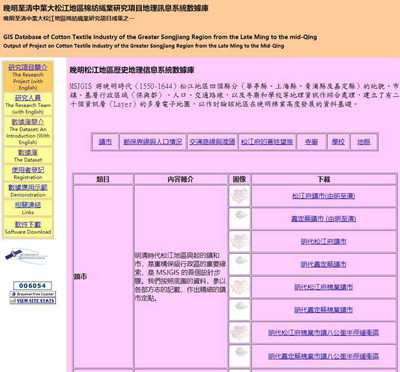Download 嘉定縣鎮市 (由明至清) file
The height and width of the screenshot is (372, 400).
tap(324, 219)
